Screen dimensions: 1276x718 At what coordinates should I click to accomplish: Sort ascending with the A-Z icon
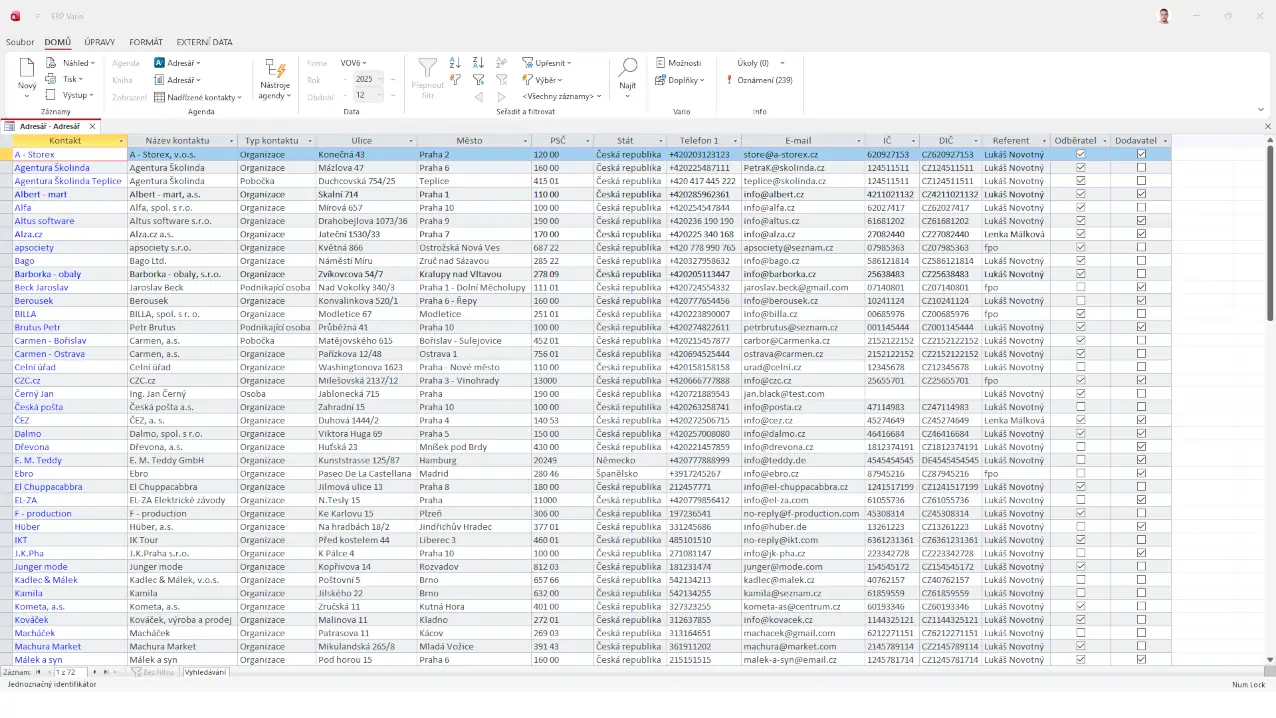point(455,62)
